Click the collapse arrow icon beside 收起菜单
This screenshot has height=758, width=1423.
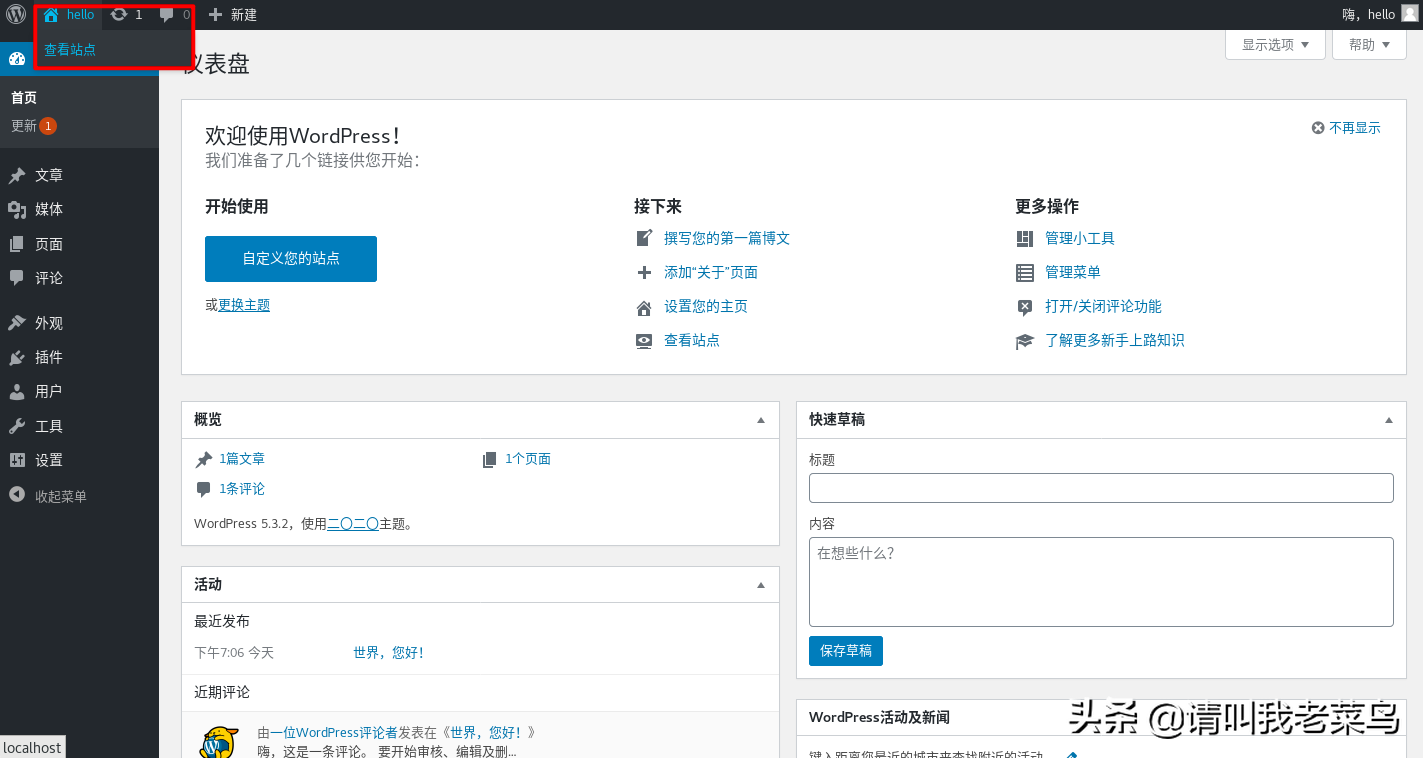[17, 495]
